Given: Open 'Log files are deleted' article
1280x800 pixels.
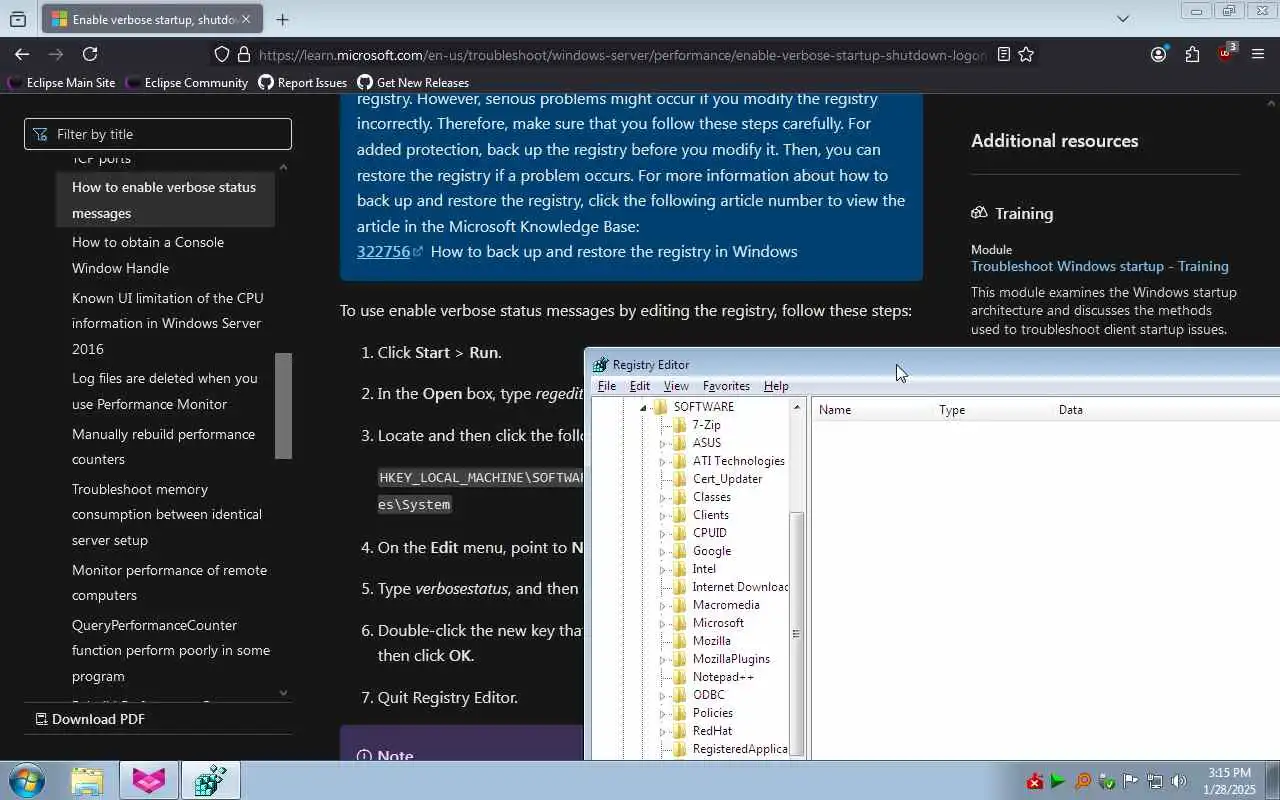Looking at the screenshot, I should (165, 391).
